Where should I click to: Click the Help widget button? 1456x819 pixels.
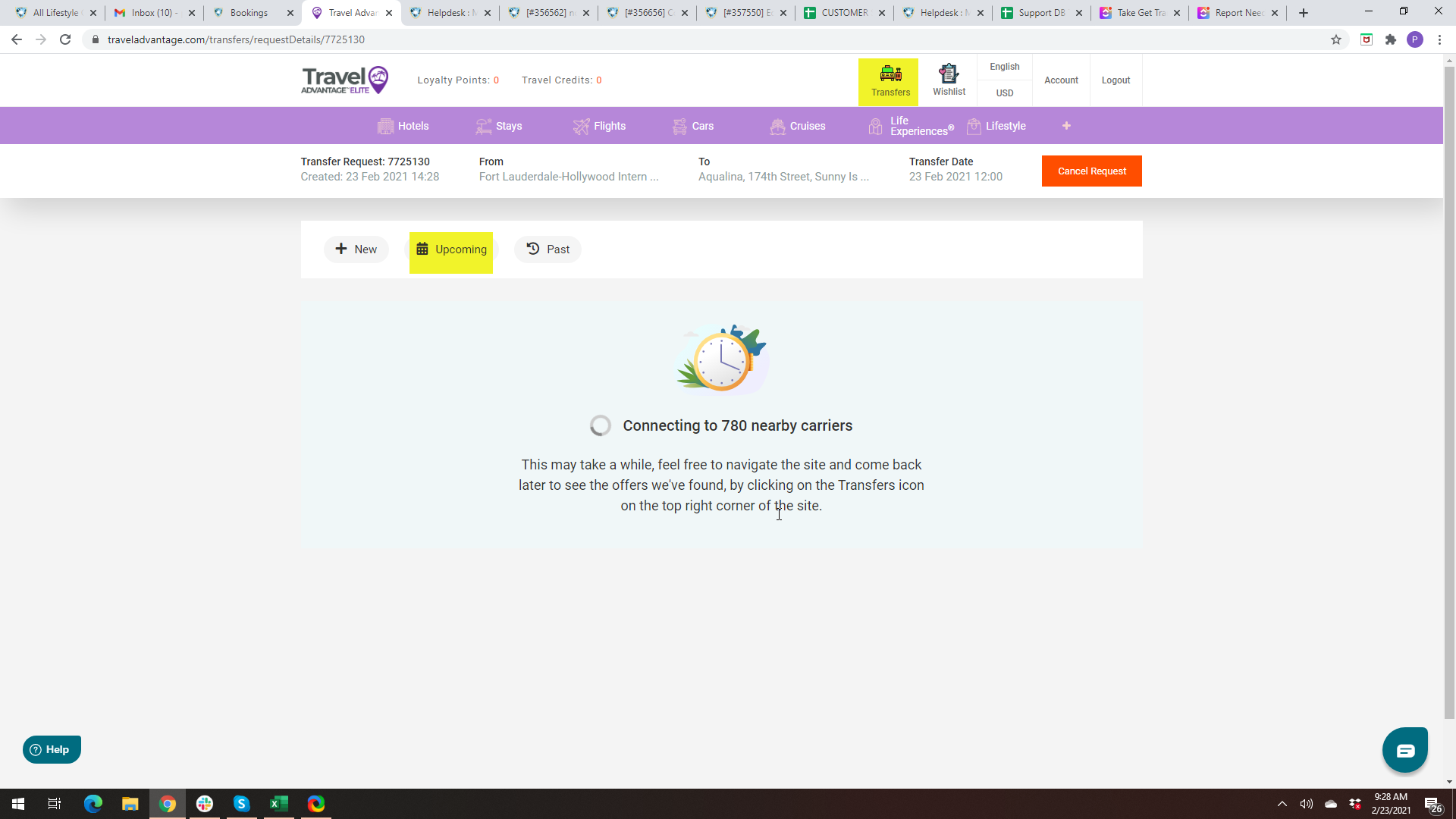(x=52, y=749)
